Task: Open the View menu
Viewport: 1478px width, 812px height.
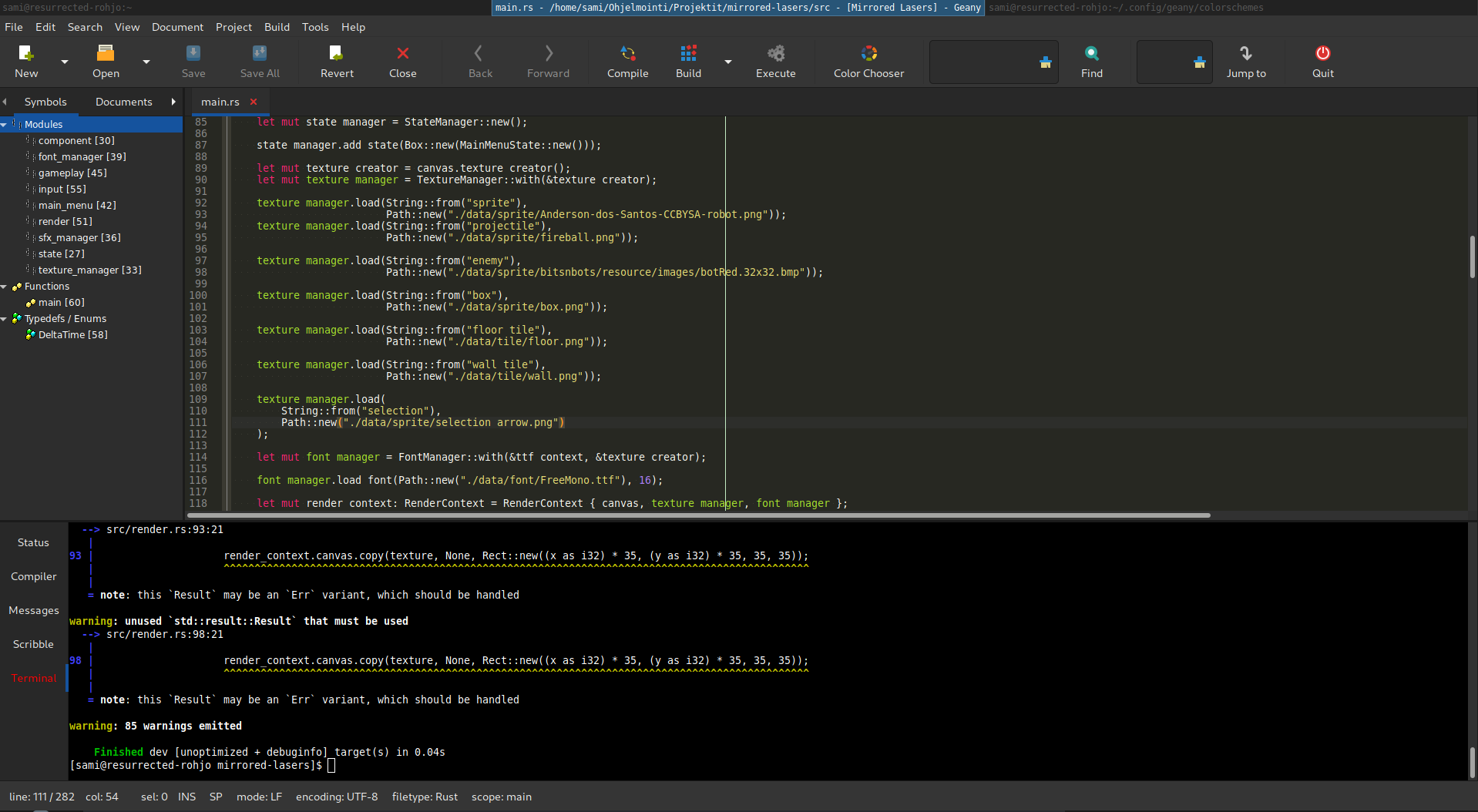Action: (127, 27)
